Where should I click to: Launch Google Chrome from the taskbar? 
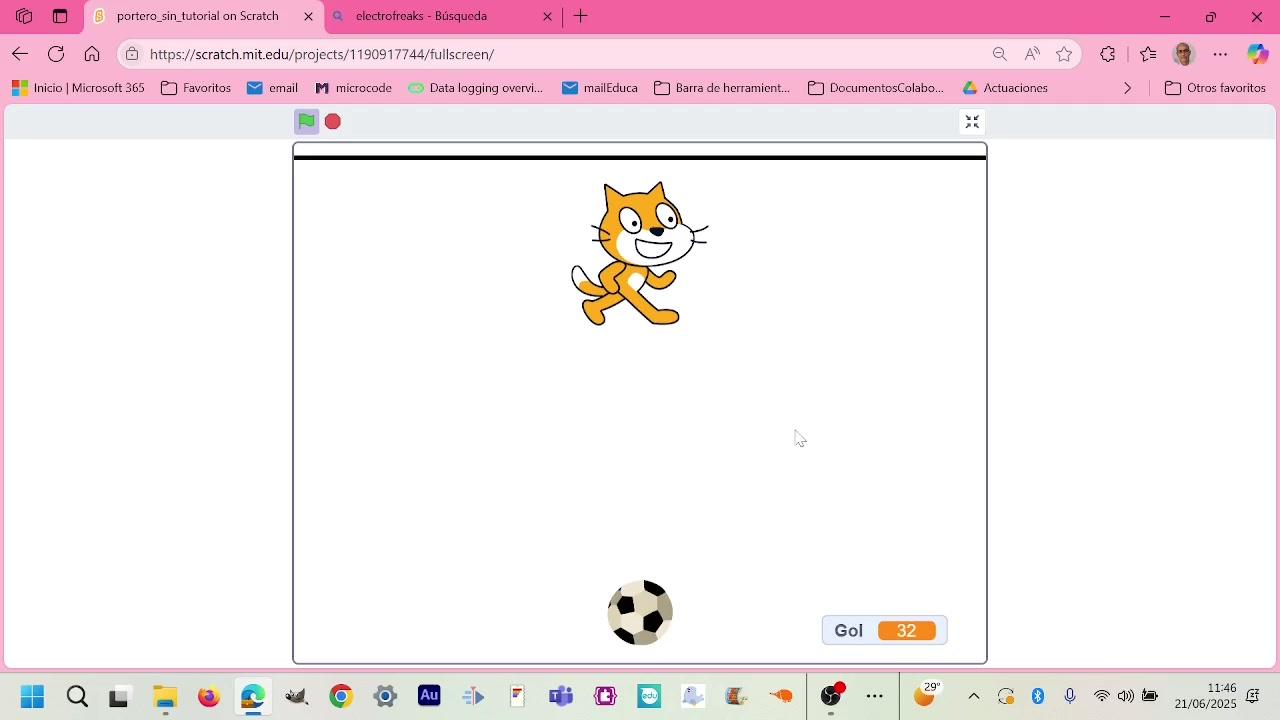coord(341,697)
